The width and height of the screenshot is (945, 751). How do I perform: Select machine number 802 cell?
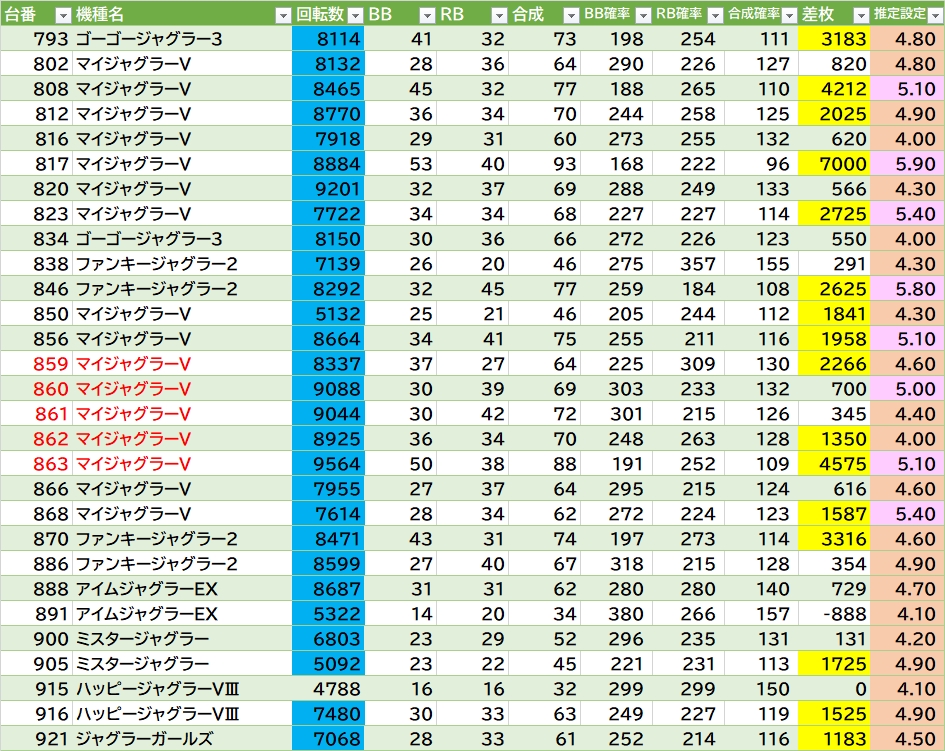36,64
